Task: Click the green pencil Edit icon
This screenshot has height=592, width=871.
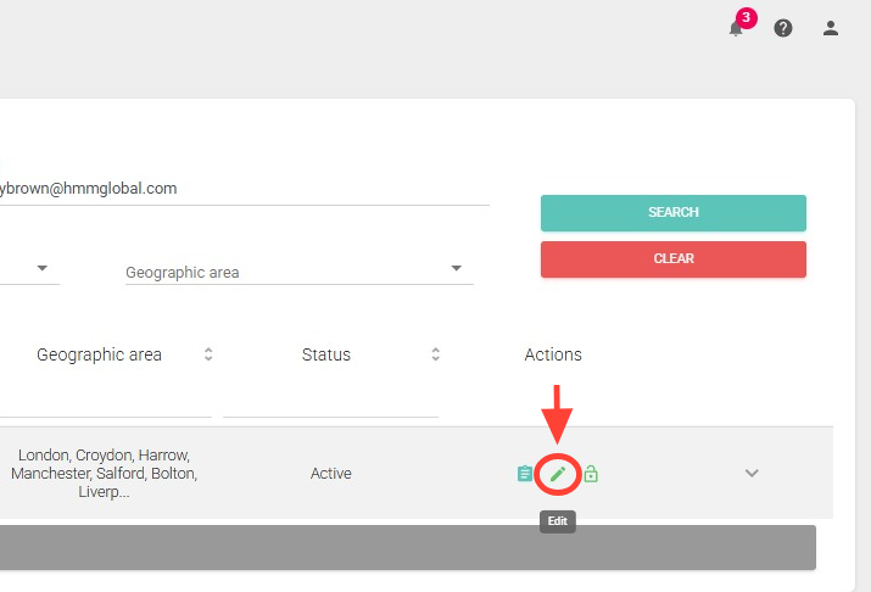Action: (x=558, y=474)
